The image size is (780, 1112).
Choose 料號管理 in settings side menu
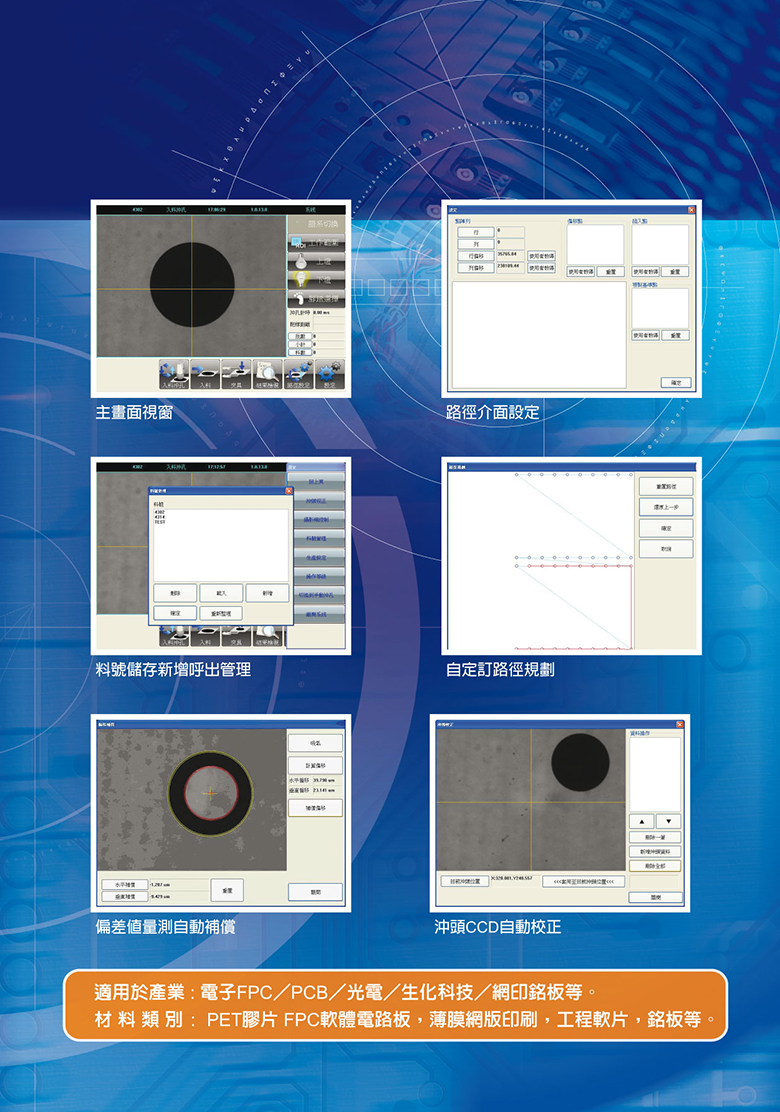tap(316, 538)
